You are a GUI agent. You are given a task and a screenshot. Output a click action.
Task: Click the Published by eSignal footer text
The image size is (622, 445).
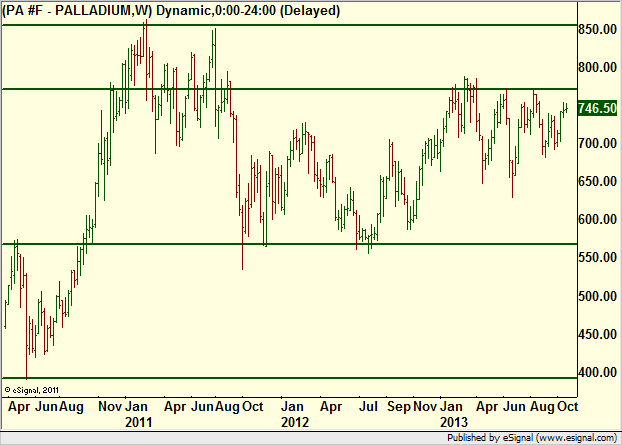click(x=532, y=438)
